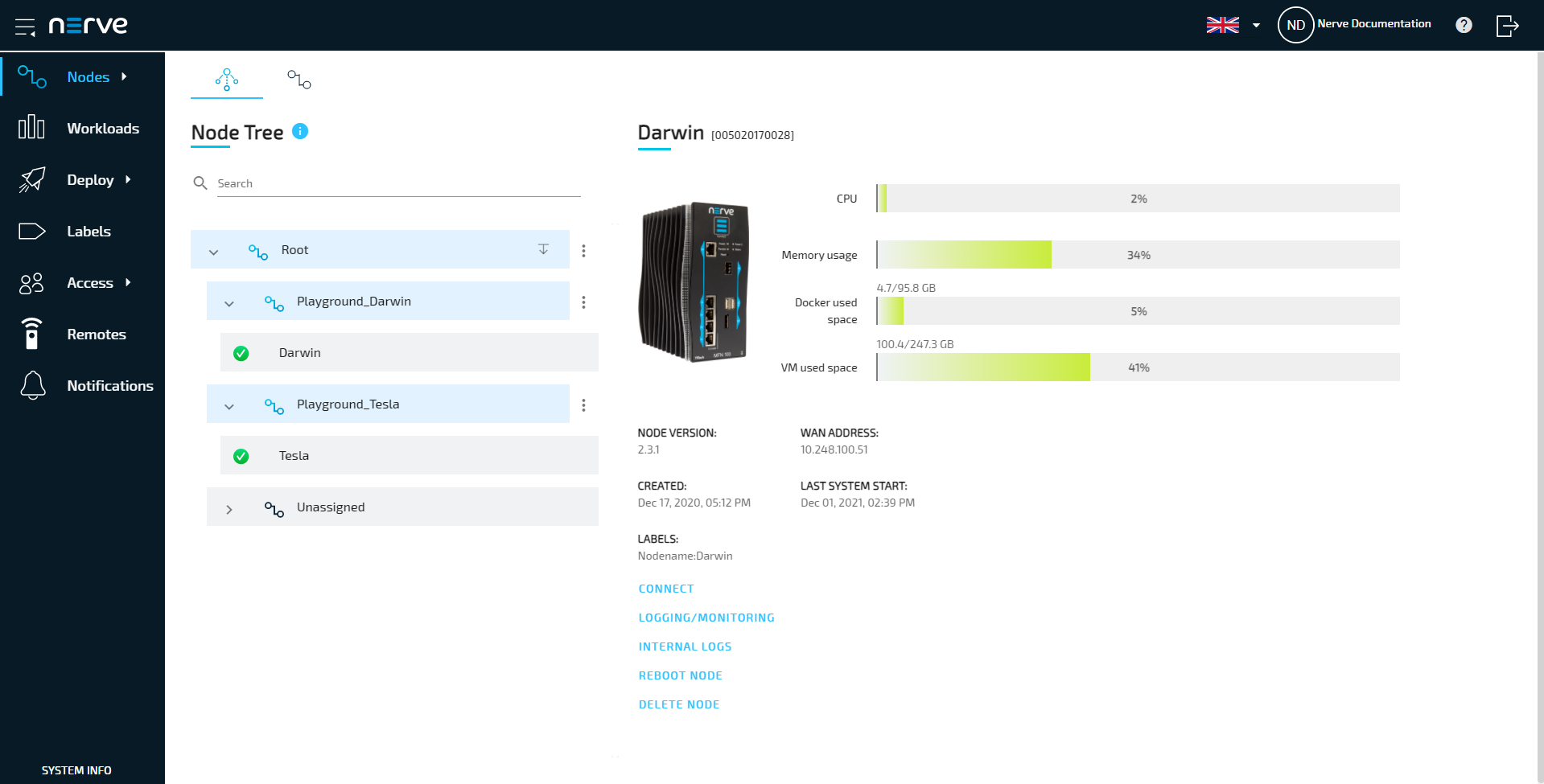Open the language flag dropdown
This screenshot has height=784, width=1544.
tap(1233, 25)
